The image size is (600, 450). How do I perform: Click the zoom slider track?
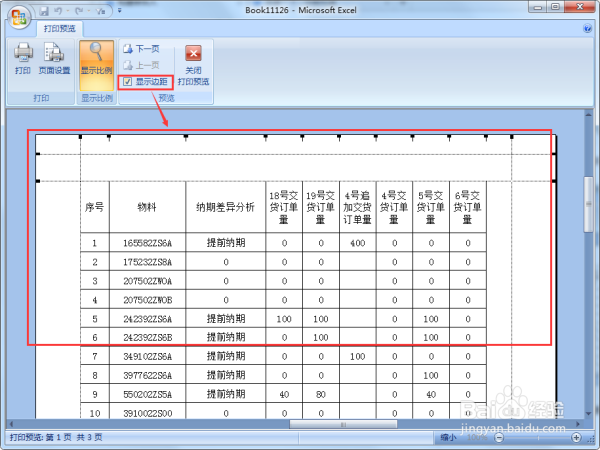point(538,437)
